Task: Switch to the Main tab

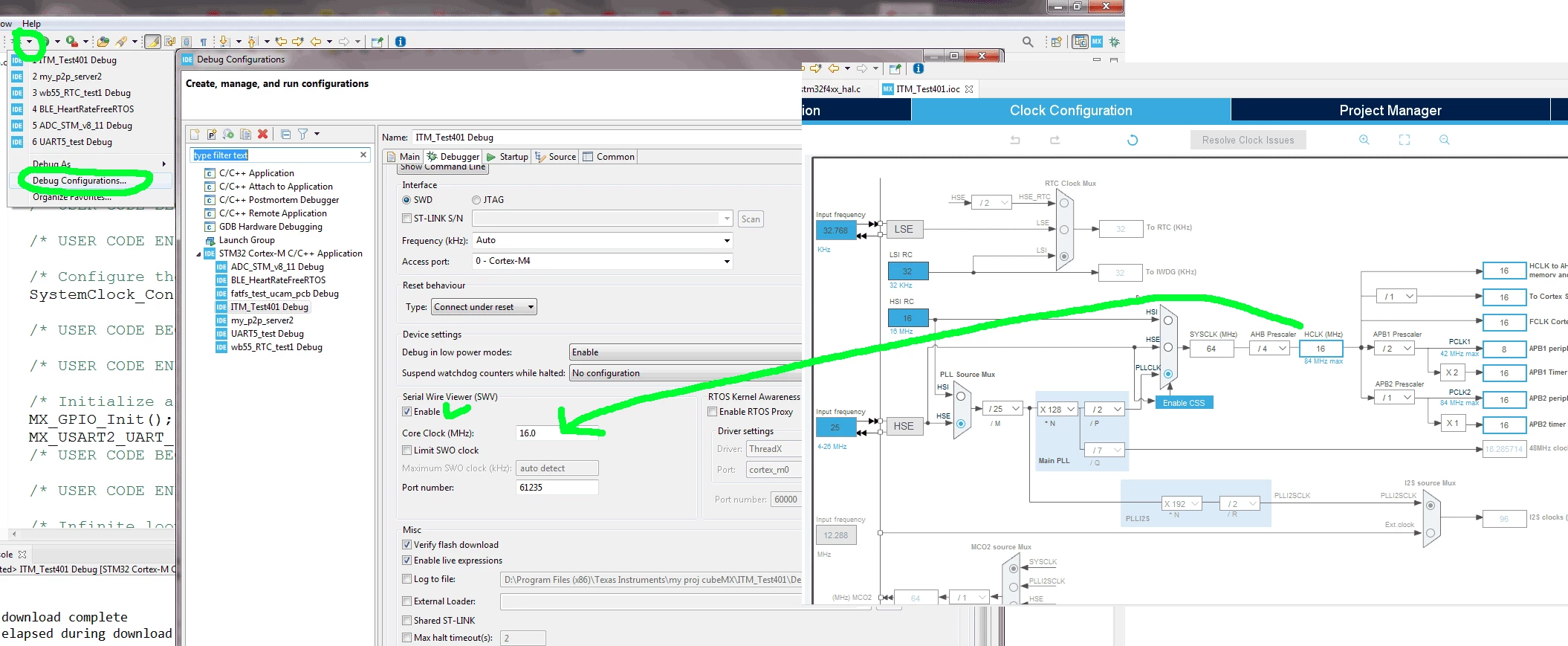Action: click(x=402, y=157)
